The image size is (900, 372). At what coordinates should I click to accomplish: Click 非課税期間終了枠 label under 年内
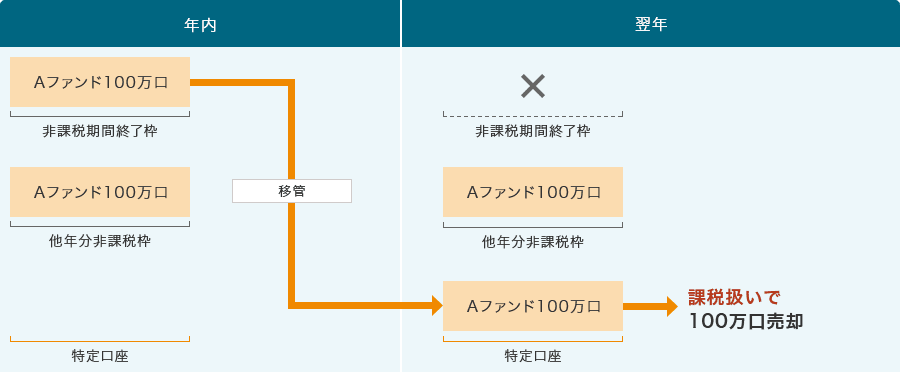coord(100,131)
